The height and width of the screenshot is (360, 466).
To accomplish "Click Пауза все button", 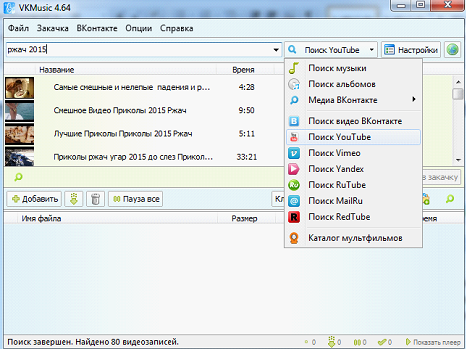I will [136, 199].
